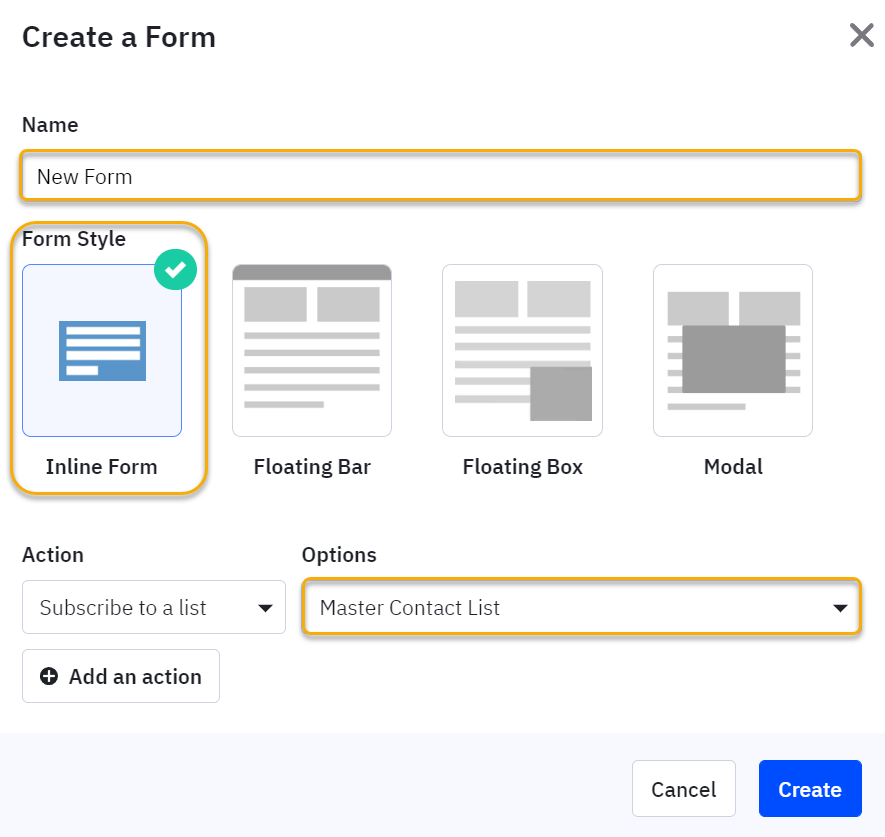Click the arrow on the Options dropdown
The width and height of the screenshot is (885, 837).
point(840,608)
